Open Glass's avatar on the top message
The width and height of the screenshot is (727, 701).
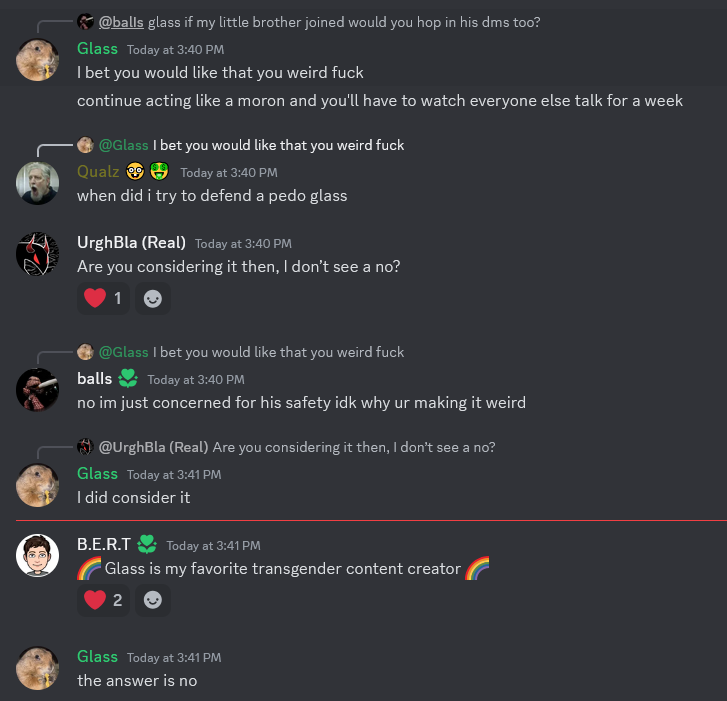pyautogui.click(x=37, y=60)
